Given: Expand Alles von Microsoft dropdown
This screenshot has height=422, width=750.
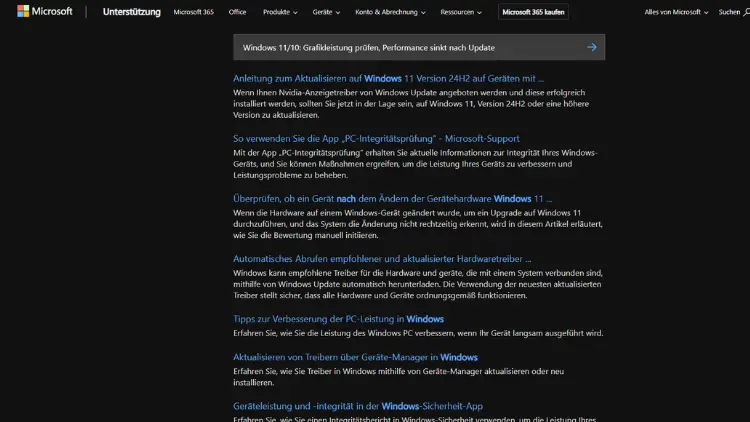Looking at the screenshot, I should pos(676,12).
